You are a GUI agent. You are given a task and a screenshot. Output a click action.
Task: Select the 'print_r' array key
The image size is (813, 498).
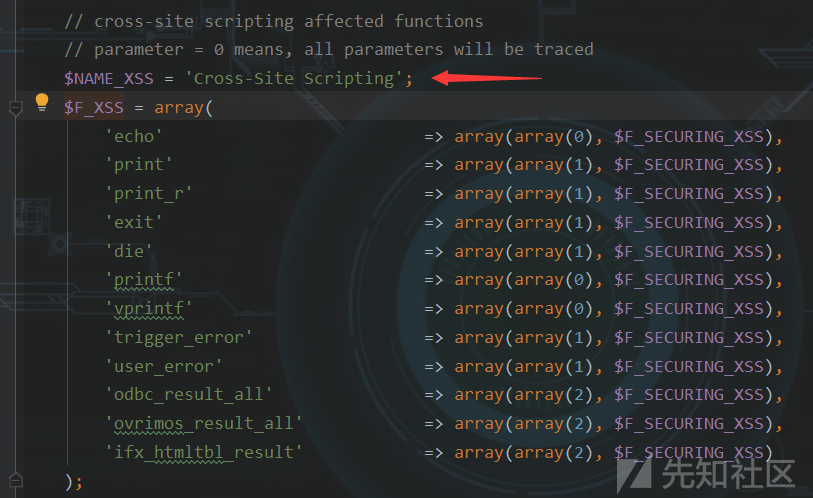pyautogui.click(x=149, y=193)
